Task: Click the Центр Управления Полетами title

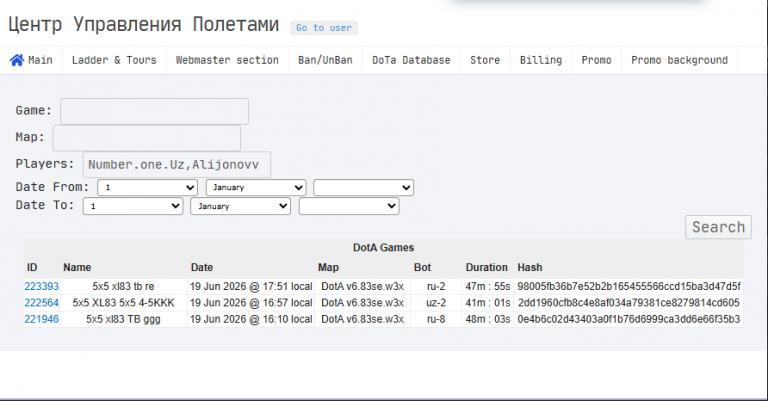Action: click(x=144, y=24)
